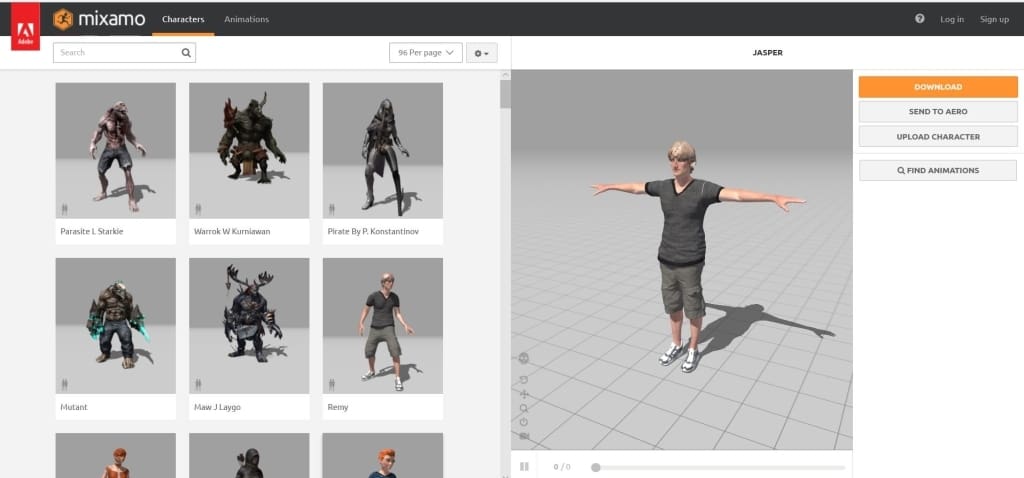Click the 0 / 0 frame counter
The height and width of the screenshot is (478, 1024).
point(562,467)
